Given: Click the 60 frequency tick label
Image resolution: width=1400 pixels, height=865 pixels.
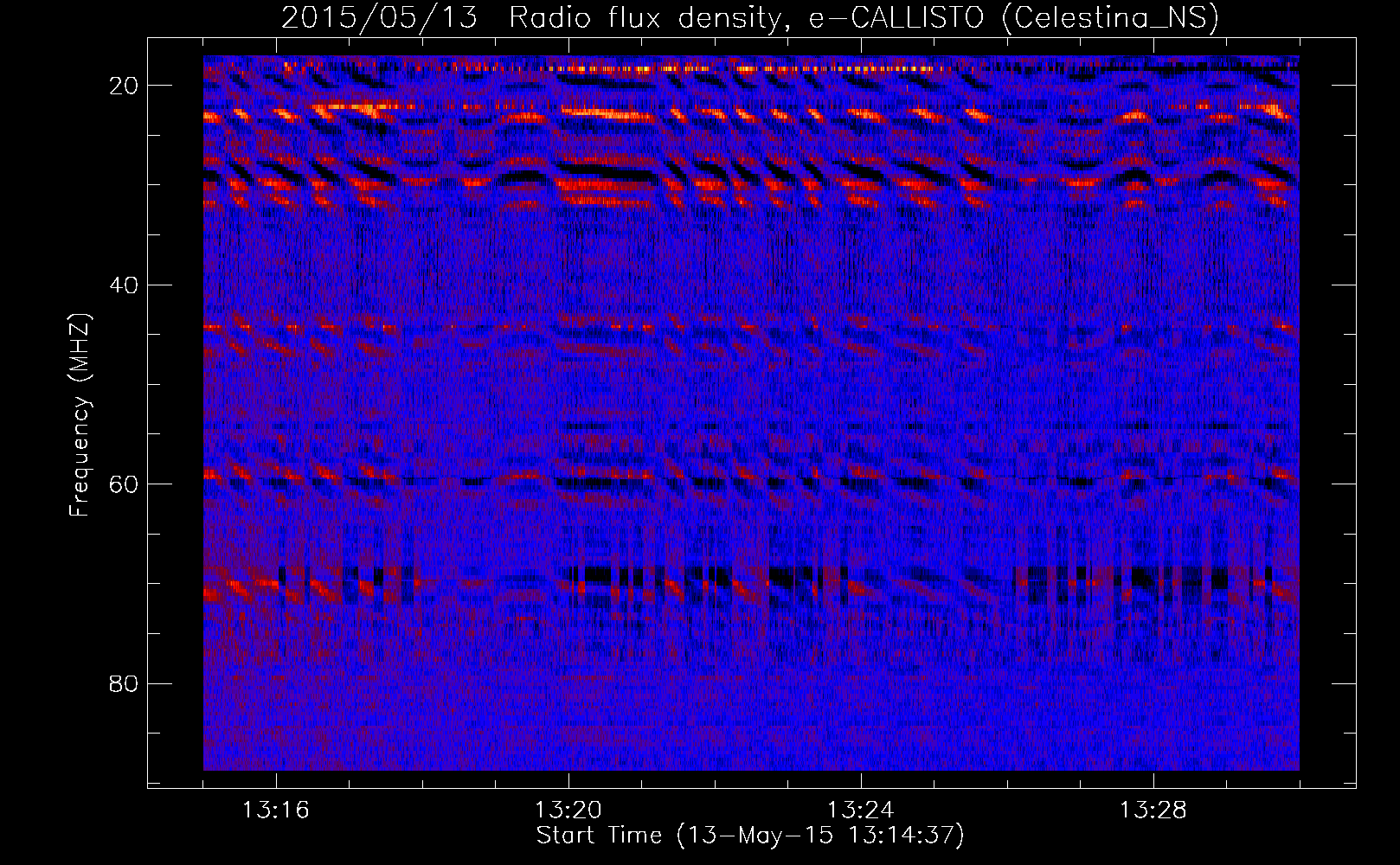Looking at the screenshot, I should tap(124, 484).
